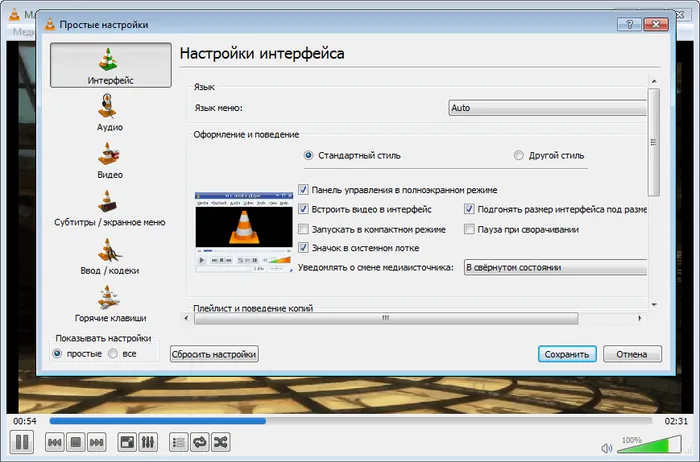The width and height of the screenshot is (700, 462).
Task: Open the Аудио settings category
Action: [x=109, y=112]
